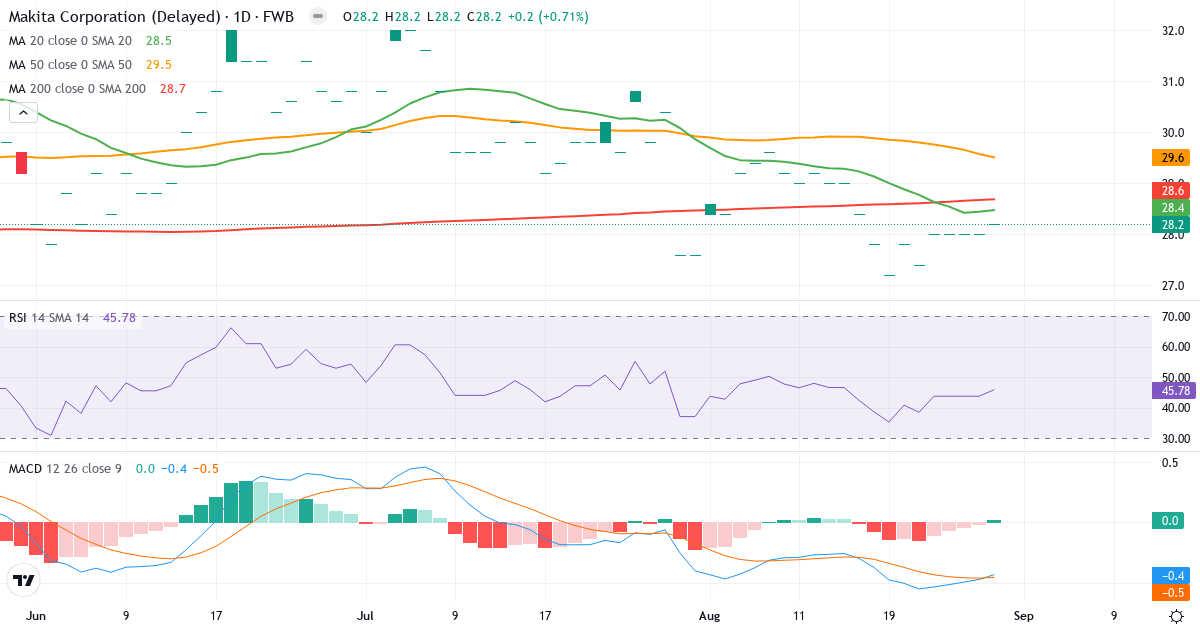Click the green 0.0 histogram axis label

click(x=1169, y=521)
